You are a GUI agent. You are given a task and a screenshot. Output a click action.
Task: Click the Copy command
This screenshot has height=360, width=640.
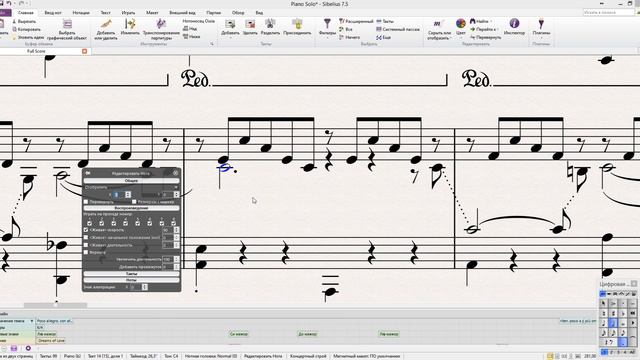point(26,29)
